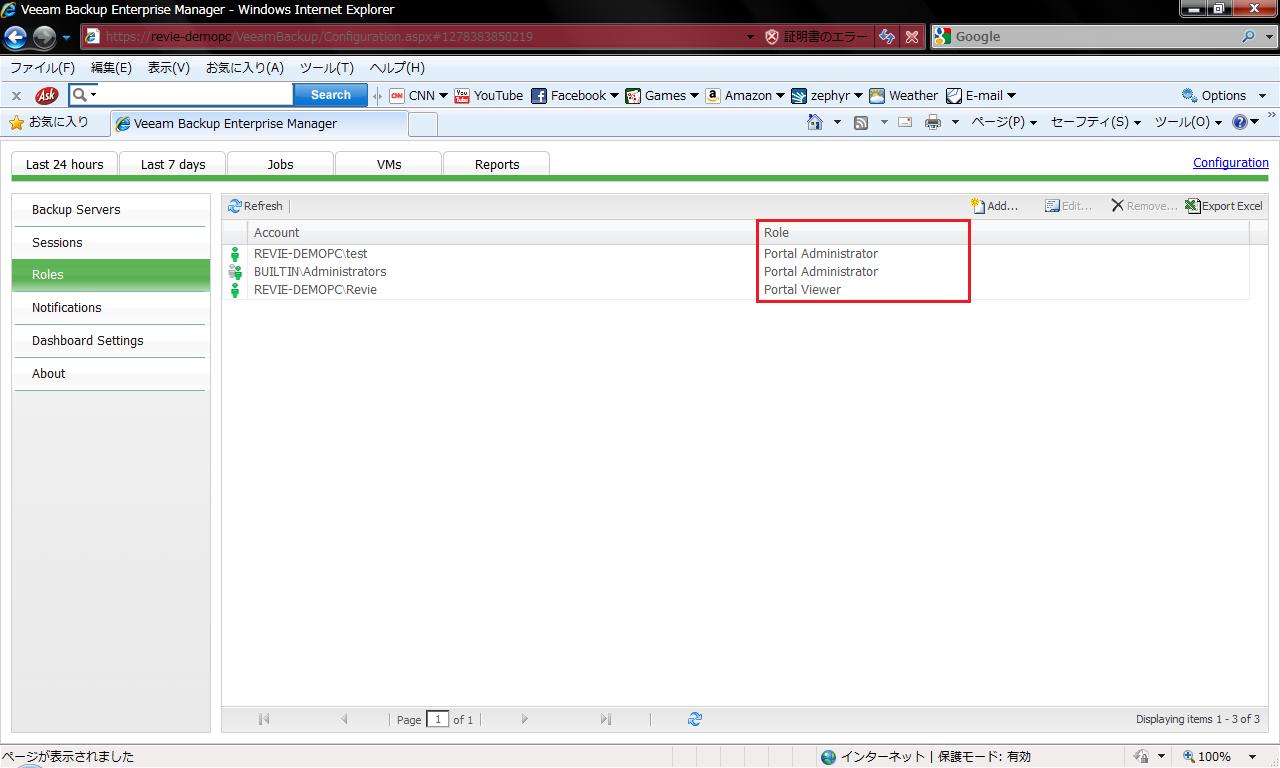Open the Last 24 hours tab
Viewport: 1280px width, 768px height.
click(x=65, y=164)
